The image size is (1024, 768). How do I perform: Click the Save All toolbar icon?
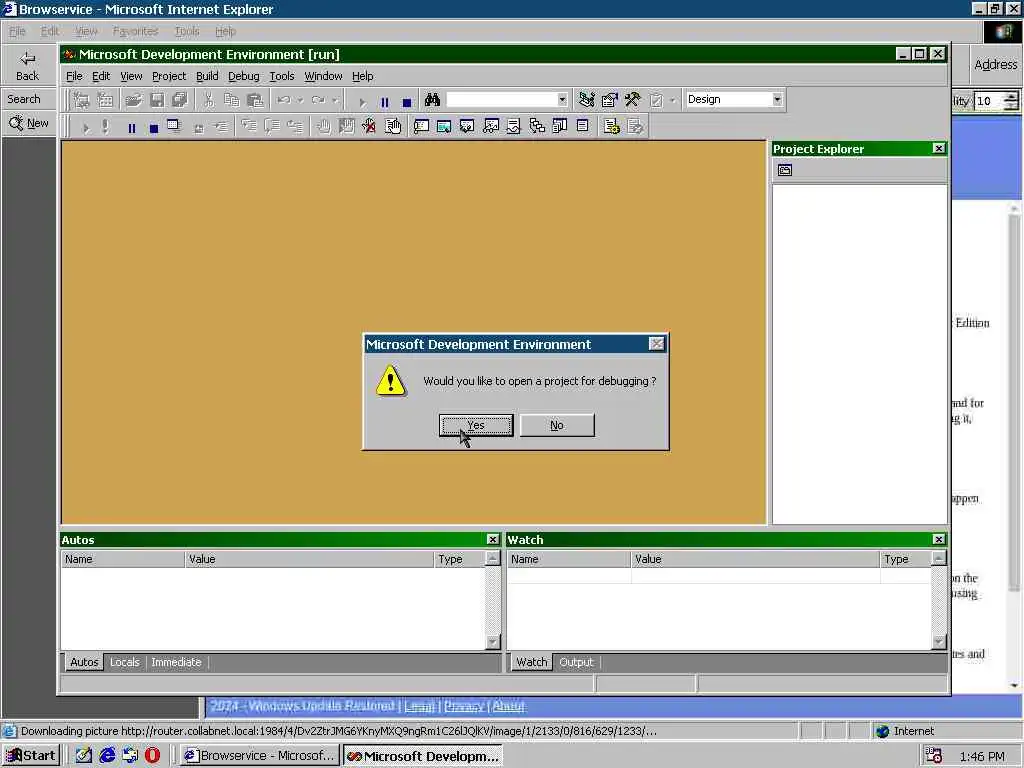point(180,100)
